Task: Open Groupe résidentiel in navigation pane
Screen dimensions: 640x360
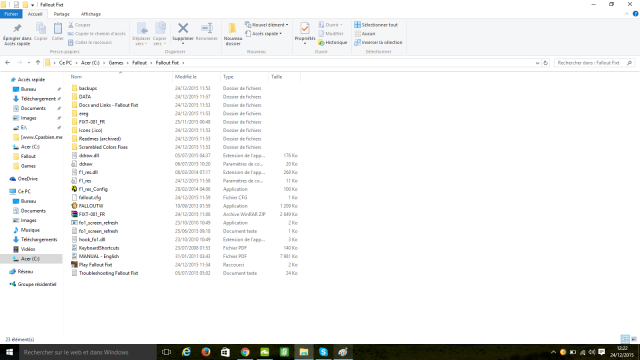Action: (x=37, y=284)
